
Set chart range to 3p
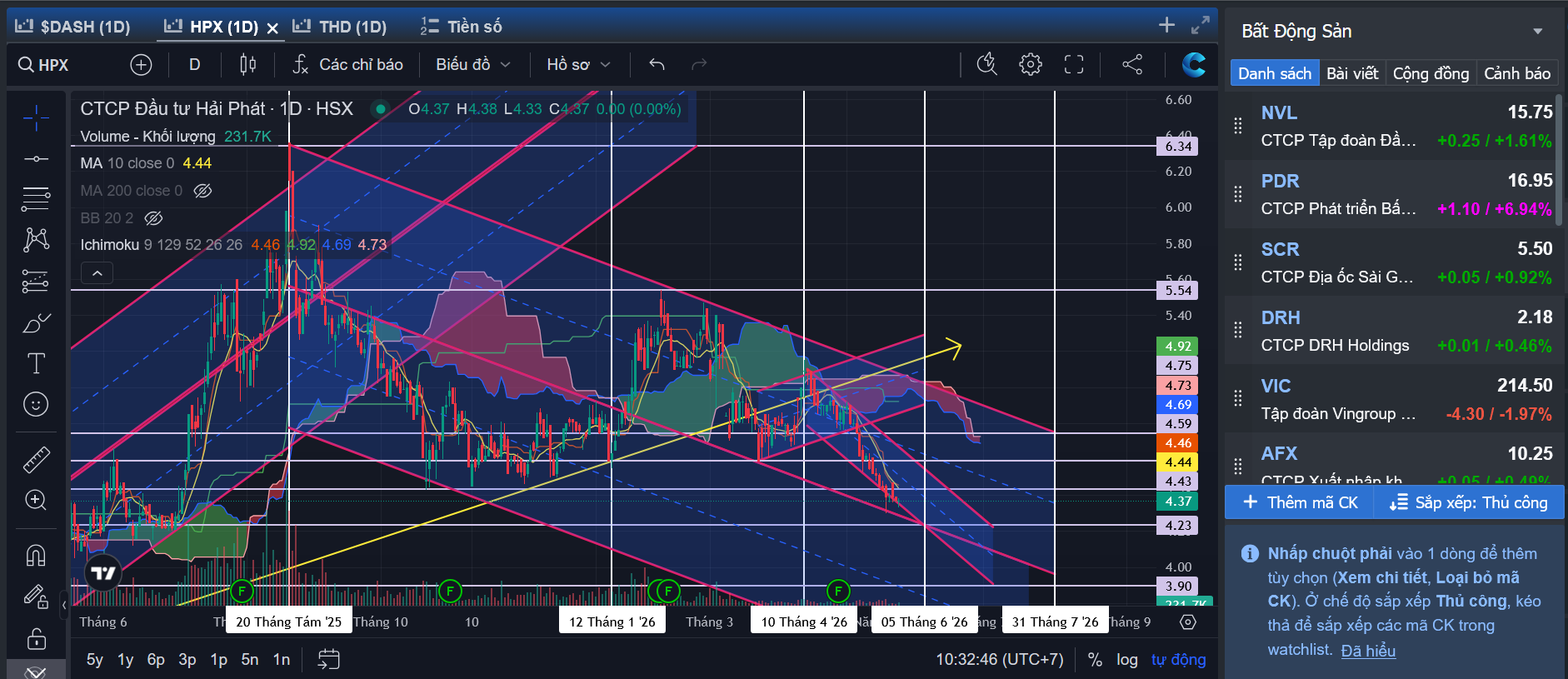click(187, 660)
